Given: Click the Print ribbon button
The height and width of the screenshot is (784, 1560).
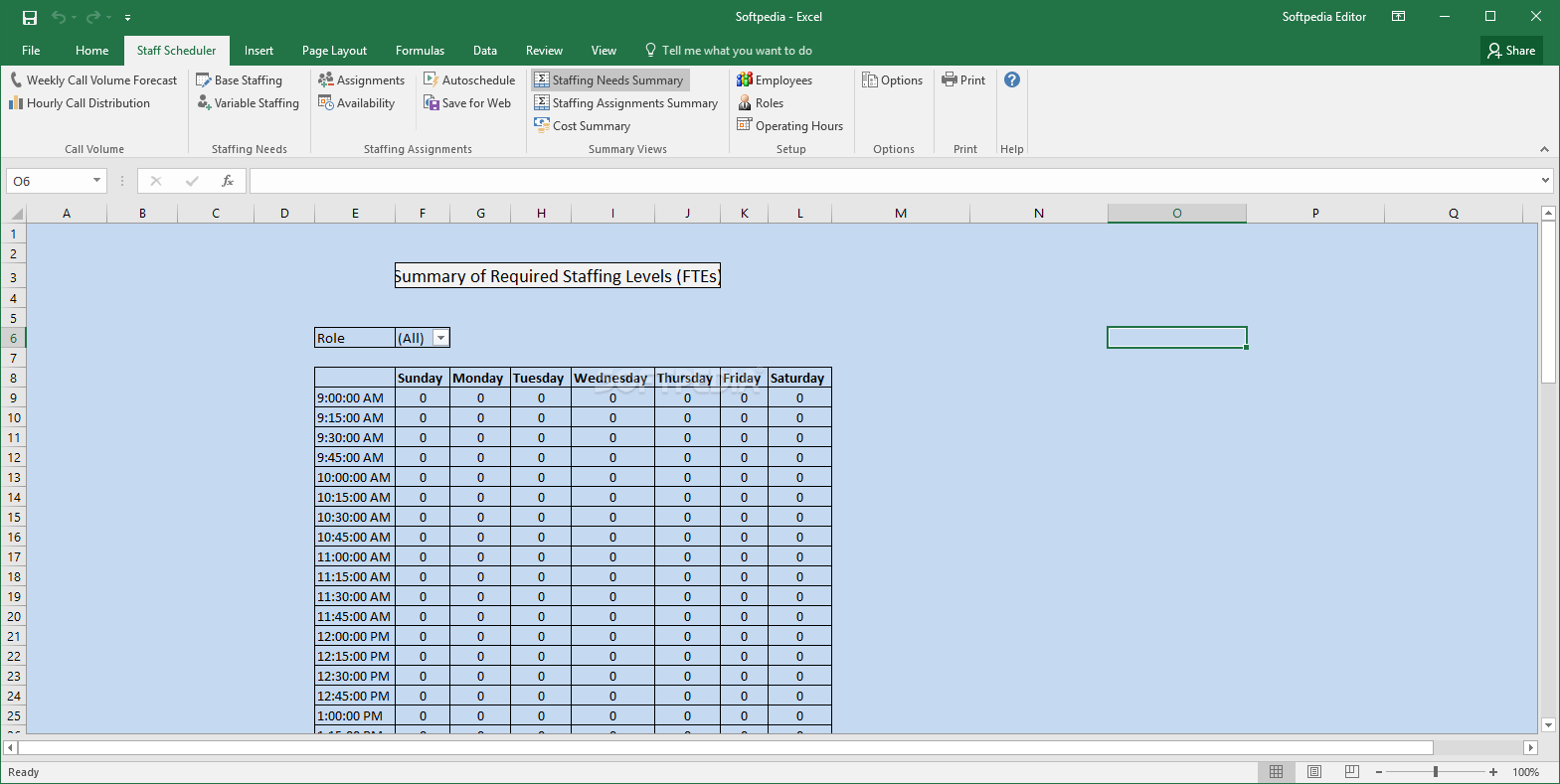Looking at the screenshot, I should [963, 80].
